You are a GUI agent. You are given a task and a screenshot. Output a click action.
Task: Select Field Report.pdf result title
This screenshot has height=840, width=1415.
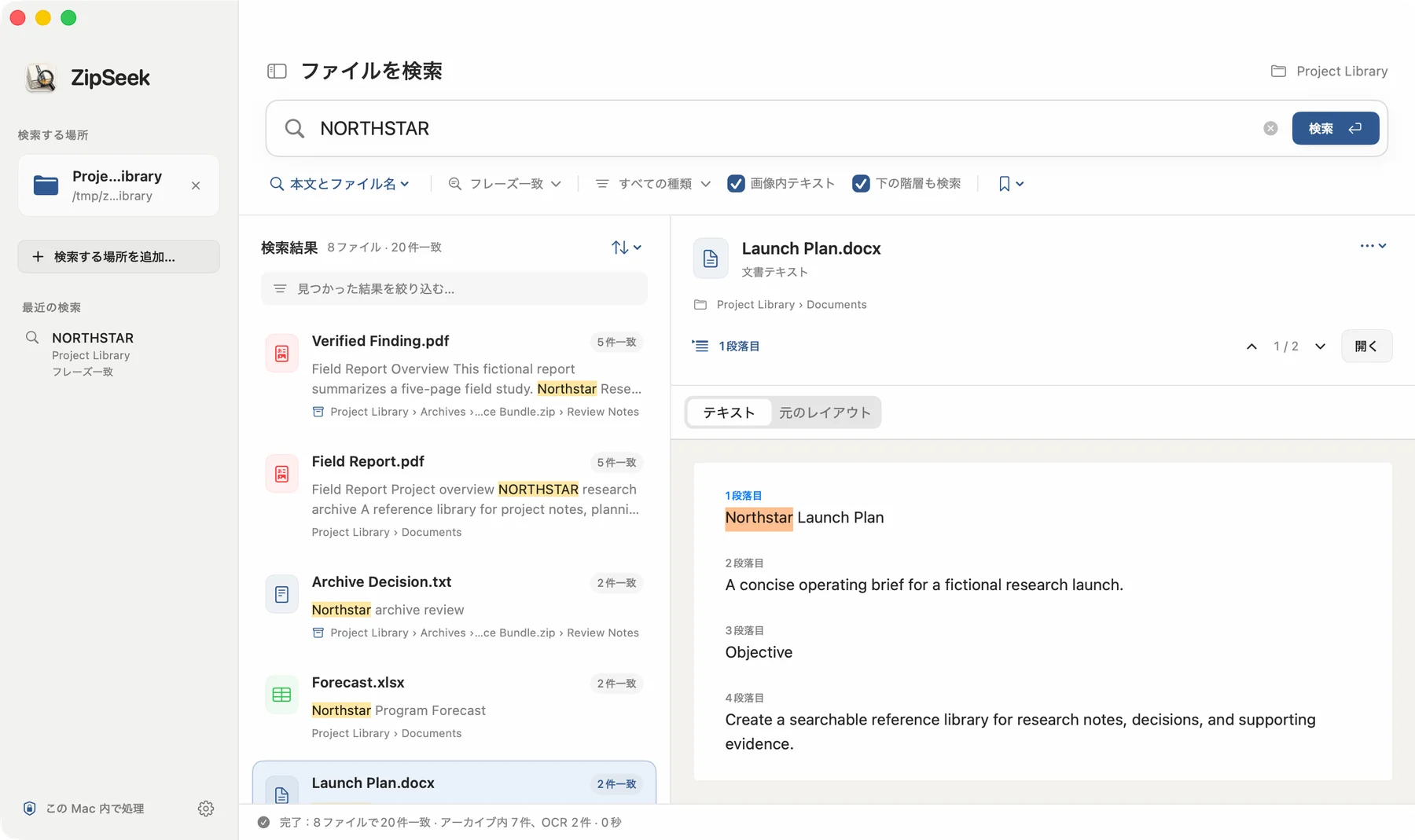(368, 461)
